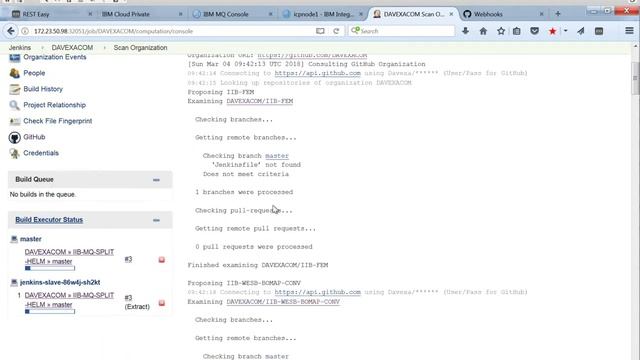The image size is (640, 360).
Task: Open Project Relationship in the sidebar
Action: click(55, 105)
